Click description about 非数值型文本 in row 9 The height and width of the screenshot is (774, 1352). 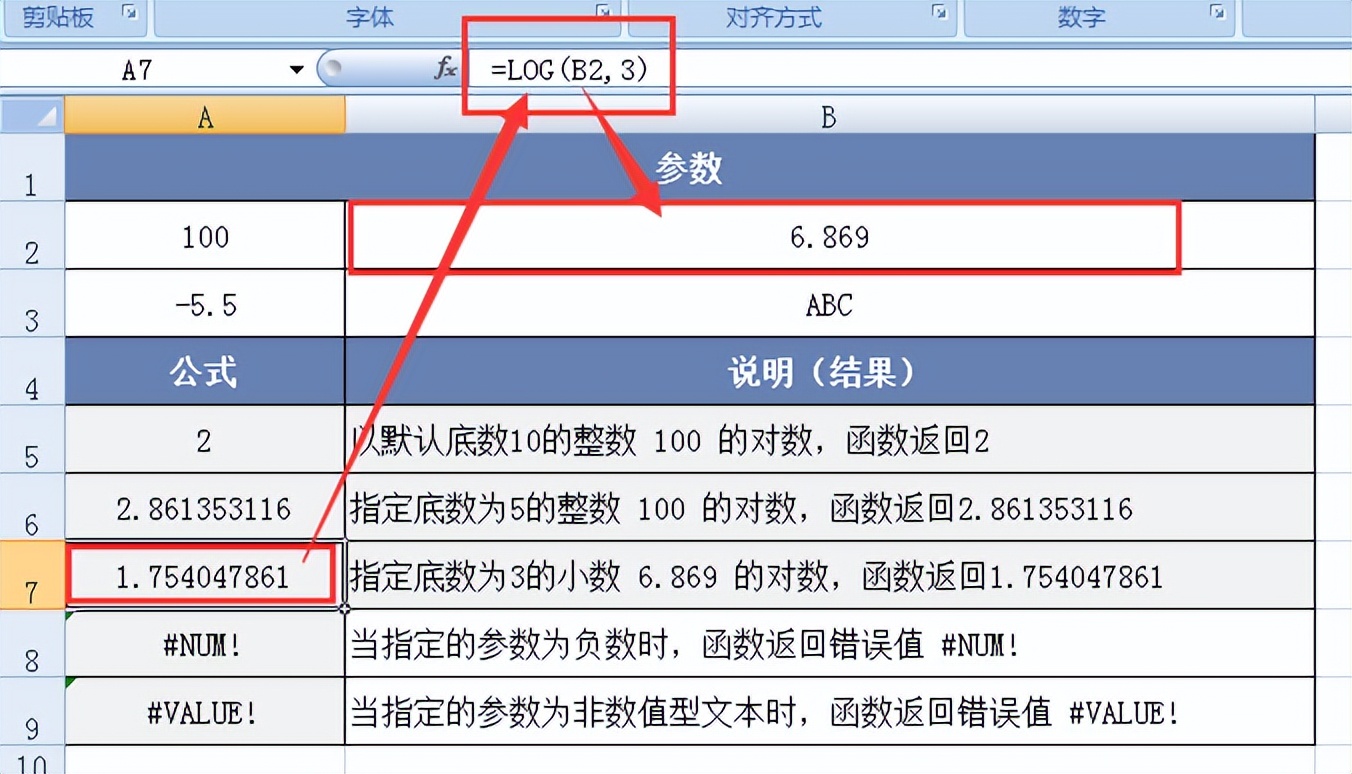829,712
